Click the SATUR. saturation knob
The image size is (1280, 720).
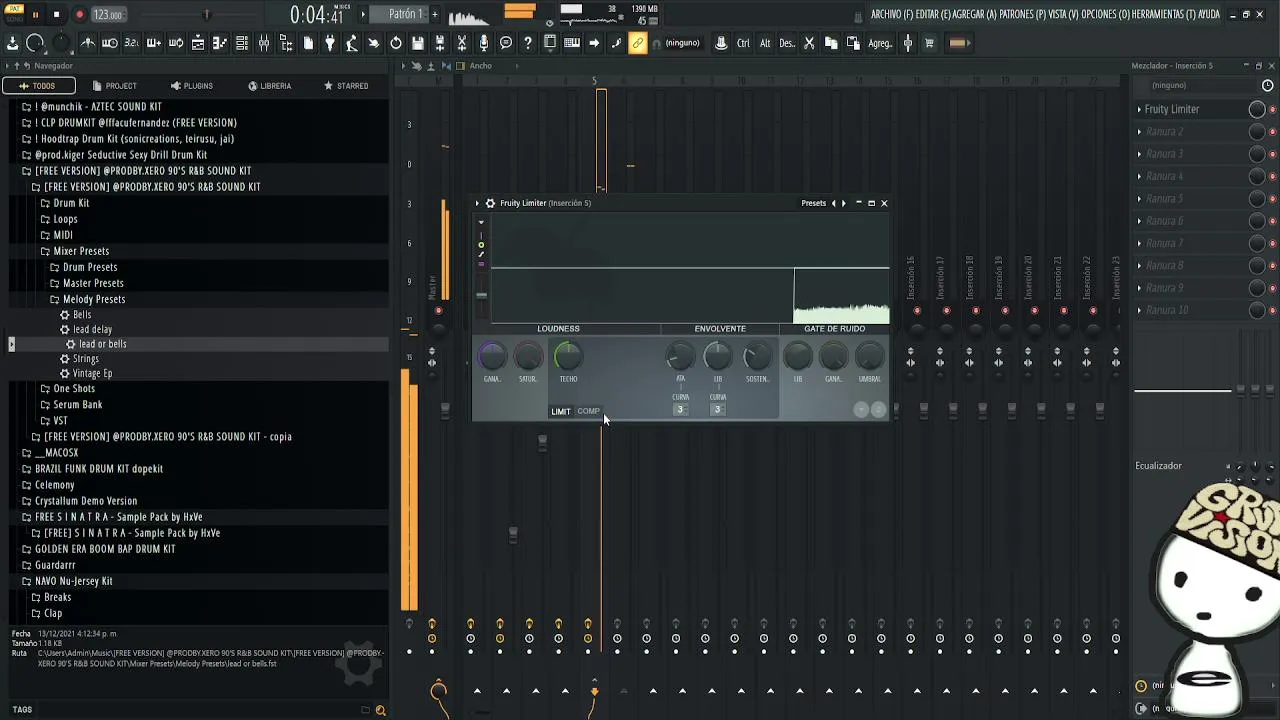(529, 355)
